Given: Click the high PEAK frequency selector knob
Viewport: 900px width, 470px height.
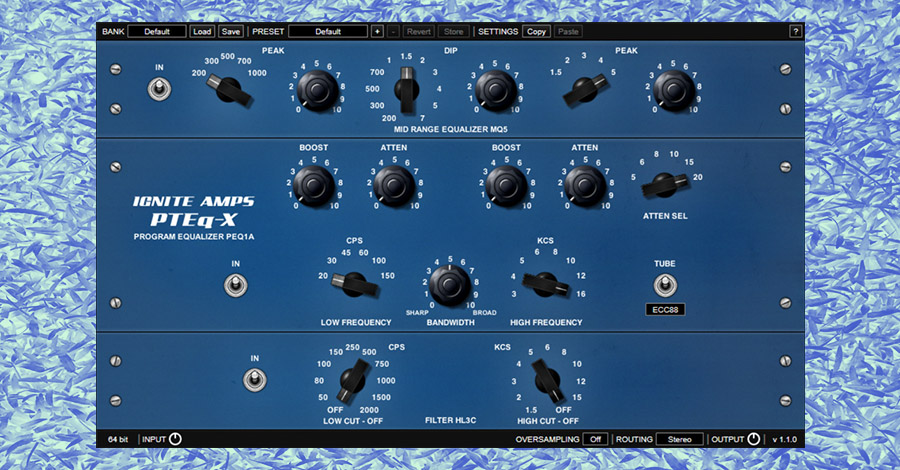Looking at the screenshot, I should [585, 90].
